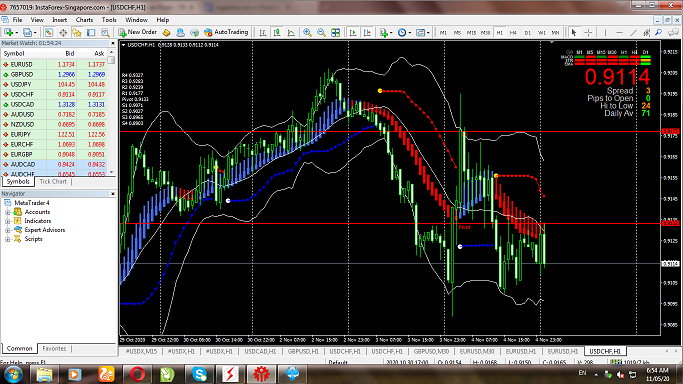Screen dimensions: 683x384
Task: Select the H4 timeframe button
Action: click(514, 33)
